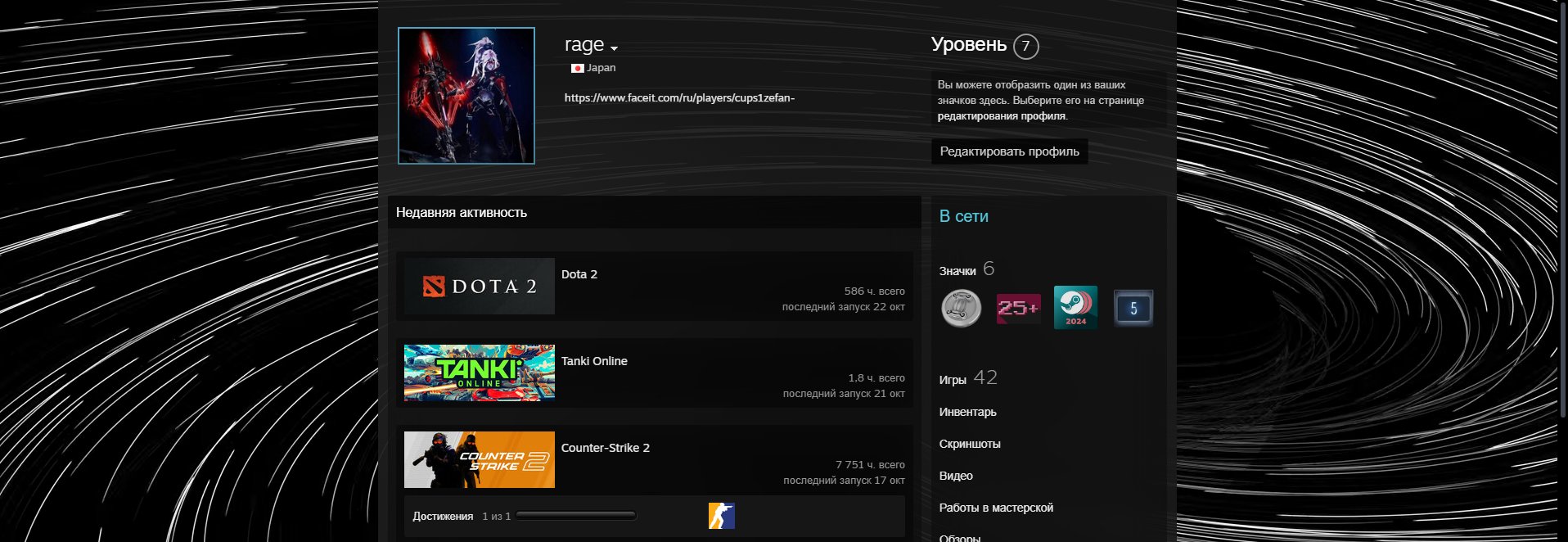Open the Уровень level heading
The height and width of the screenshot is (542, 1568).
[969, 44]
